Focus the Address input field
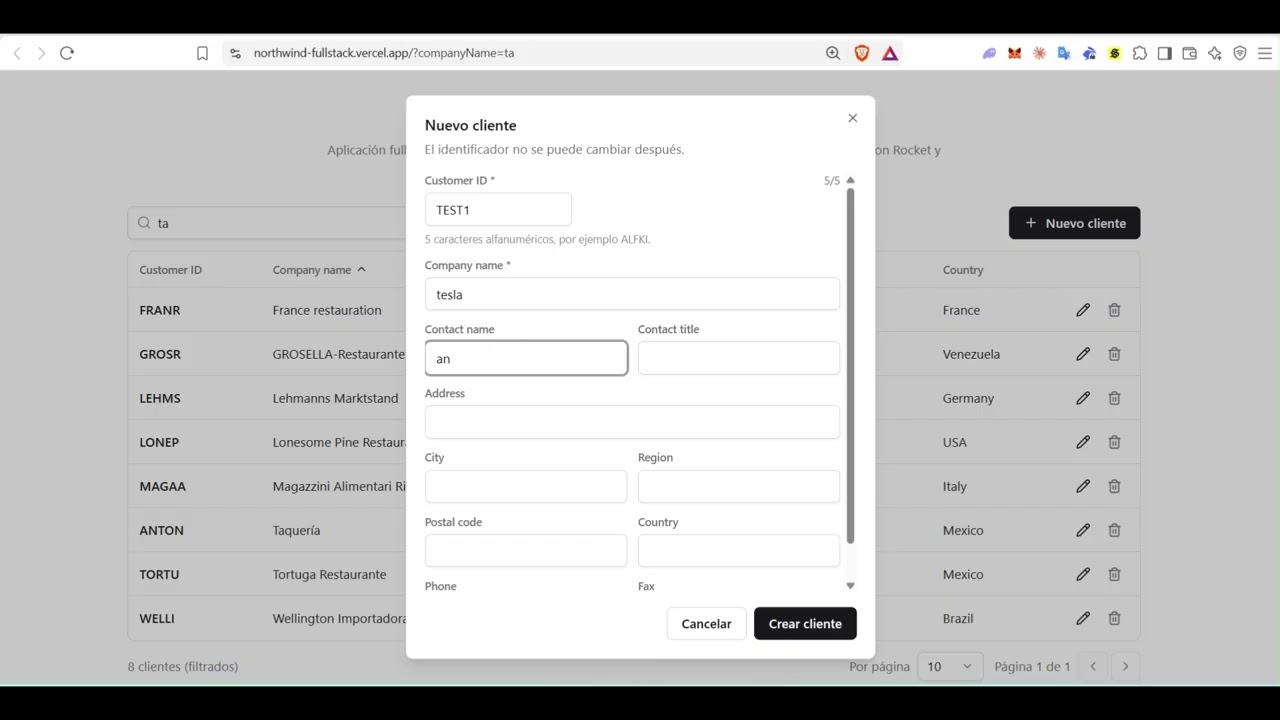The height and width of the screenshot is (720, 1280). (632, 422)
